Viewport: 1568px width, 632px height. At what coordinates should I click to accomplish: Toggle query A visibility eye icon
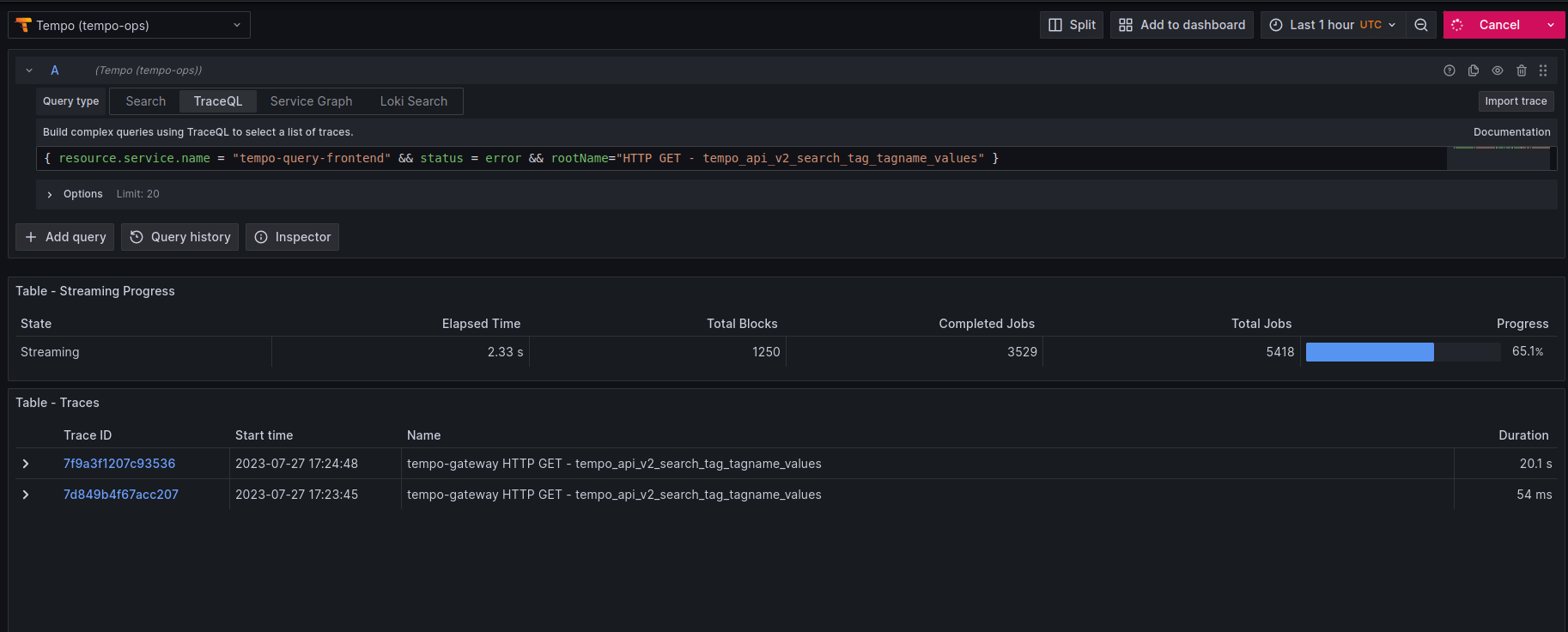1498,70
